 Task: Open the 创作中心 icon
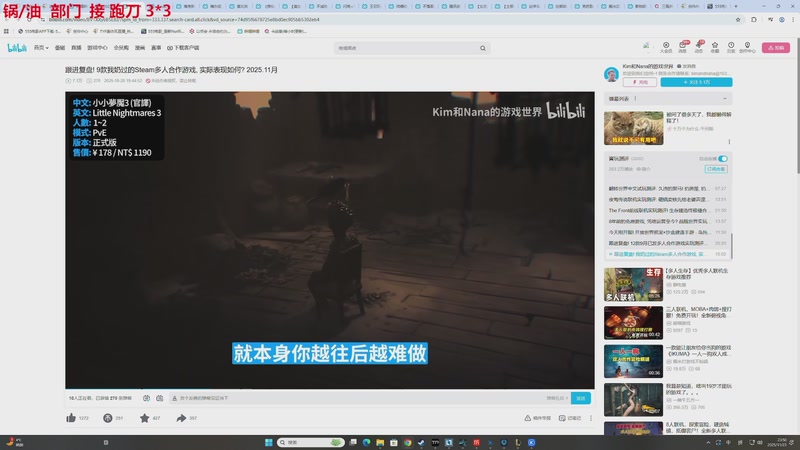click(x=747, y=47)
